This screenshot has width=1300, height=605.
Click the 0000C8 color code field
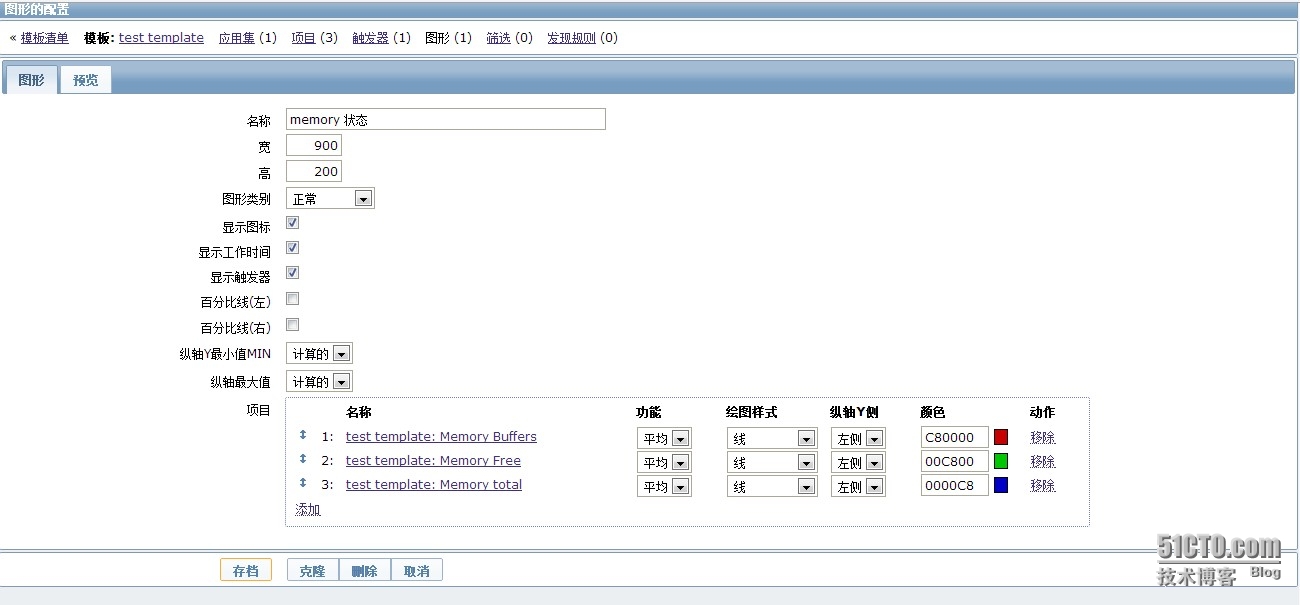pyautogui.click(x=955, y=485)
